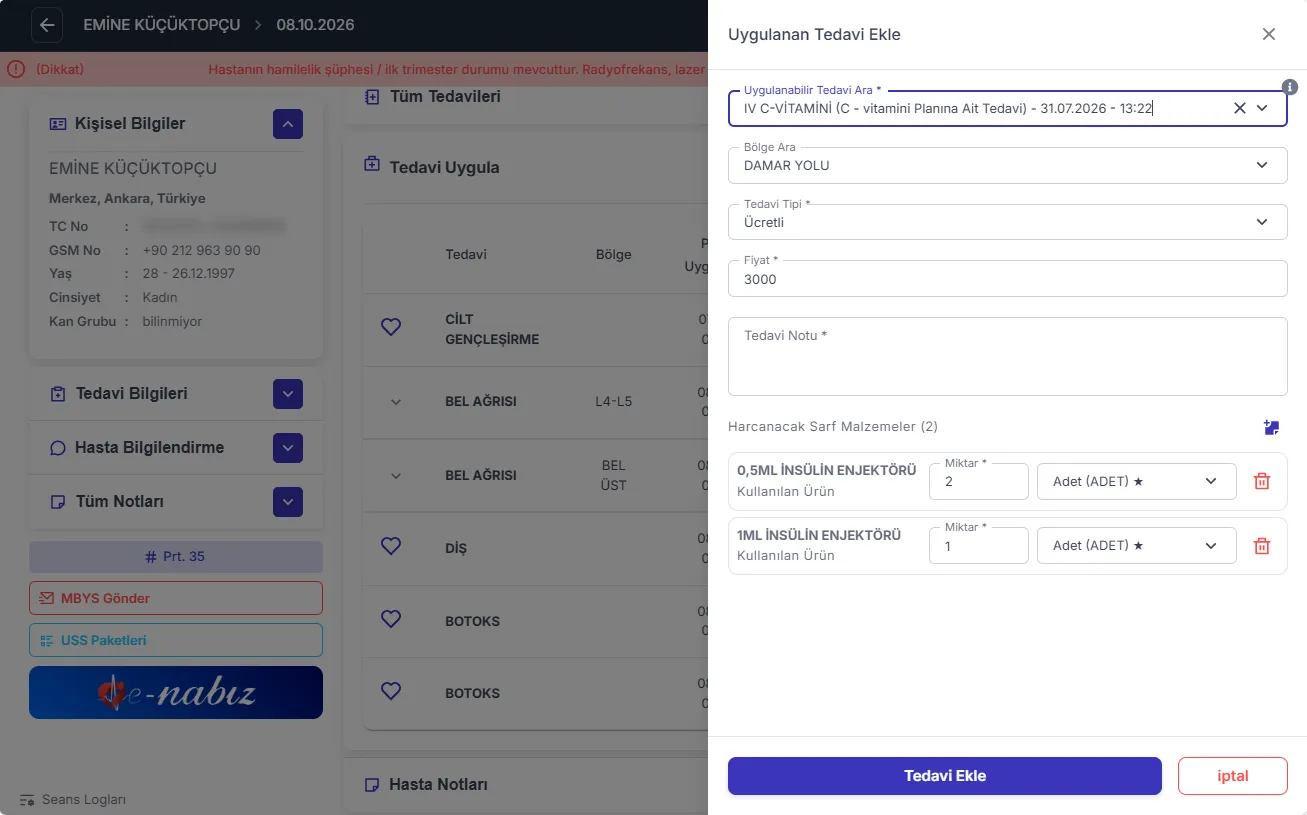Click the Tedavi Notu text area
This screenshot has height=815, width=1307.
tap(1007, 356)
